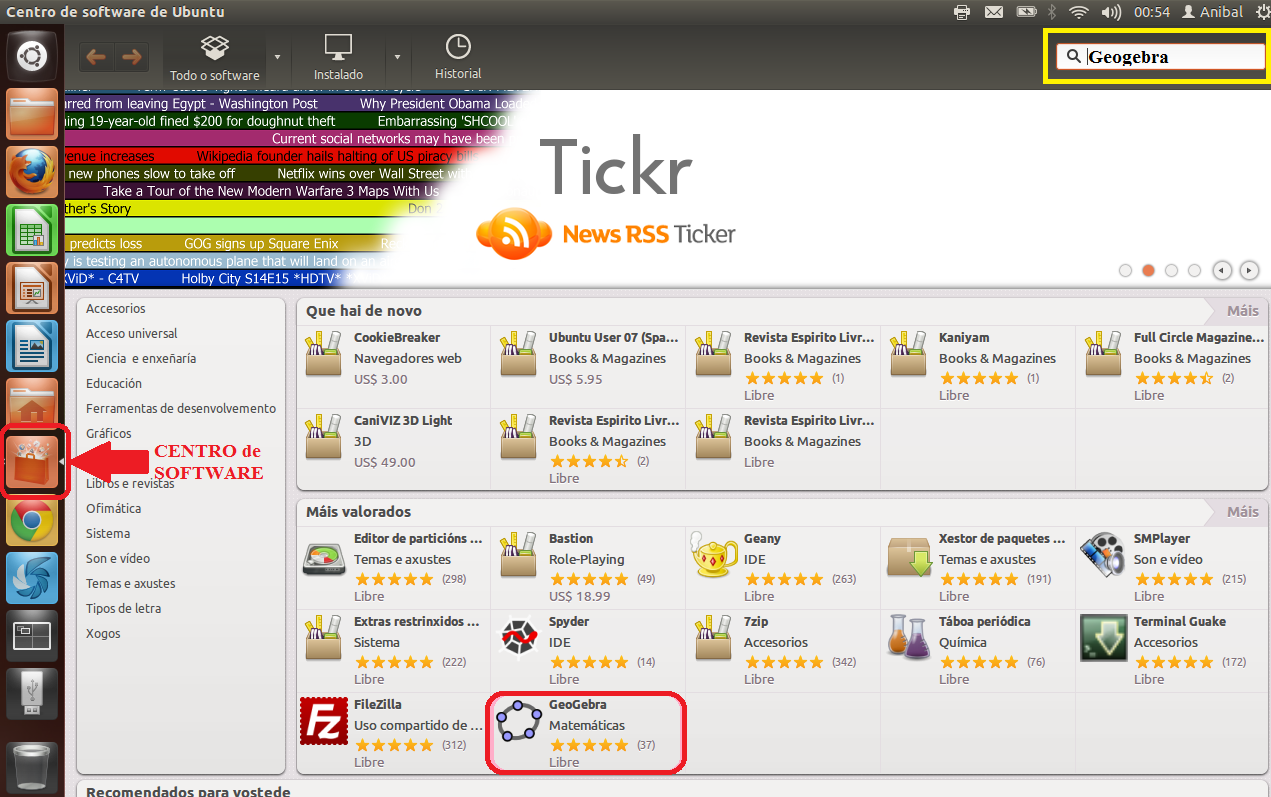
Task: Expand the Todo o software dropdown arrow
Action: pos(277,57)
